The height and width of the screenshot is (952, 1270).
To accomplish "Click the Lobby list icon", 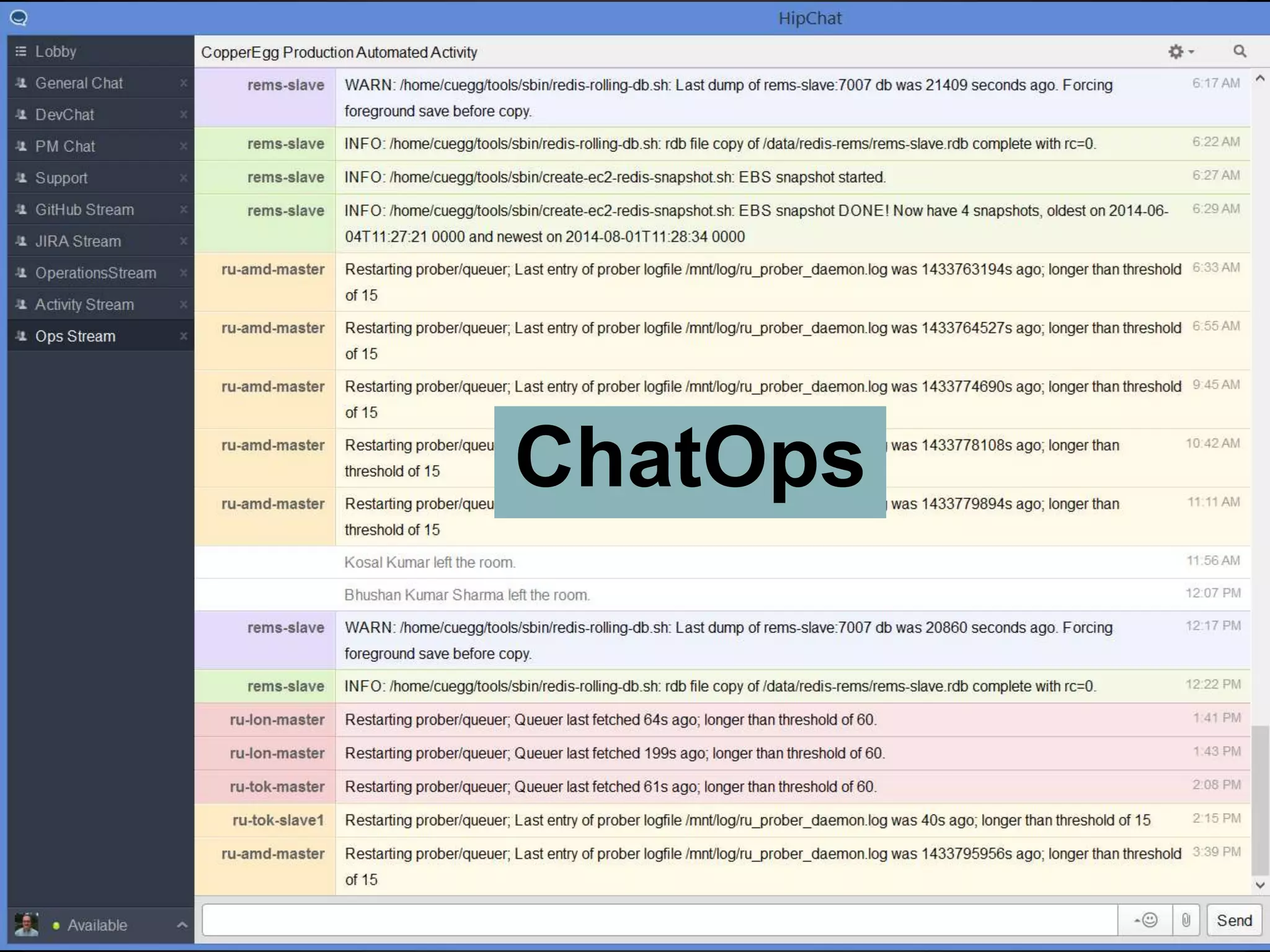I will click(20, 51).
